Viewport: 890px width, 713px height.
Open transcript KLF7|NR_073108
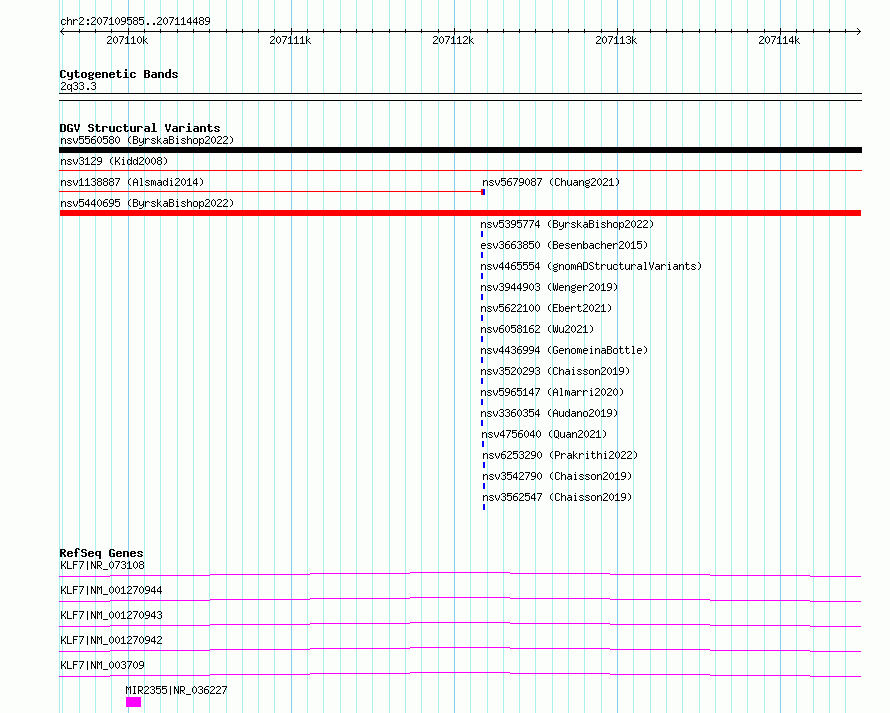[102, 565]
